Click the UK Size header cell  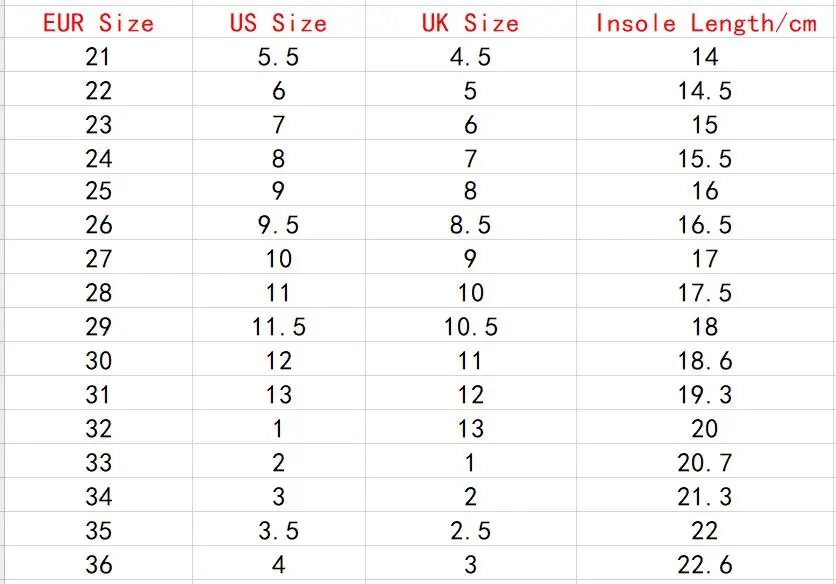click(470, 22)
